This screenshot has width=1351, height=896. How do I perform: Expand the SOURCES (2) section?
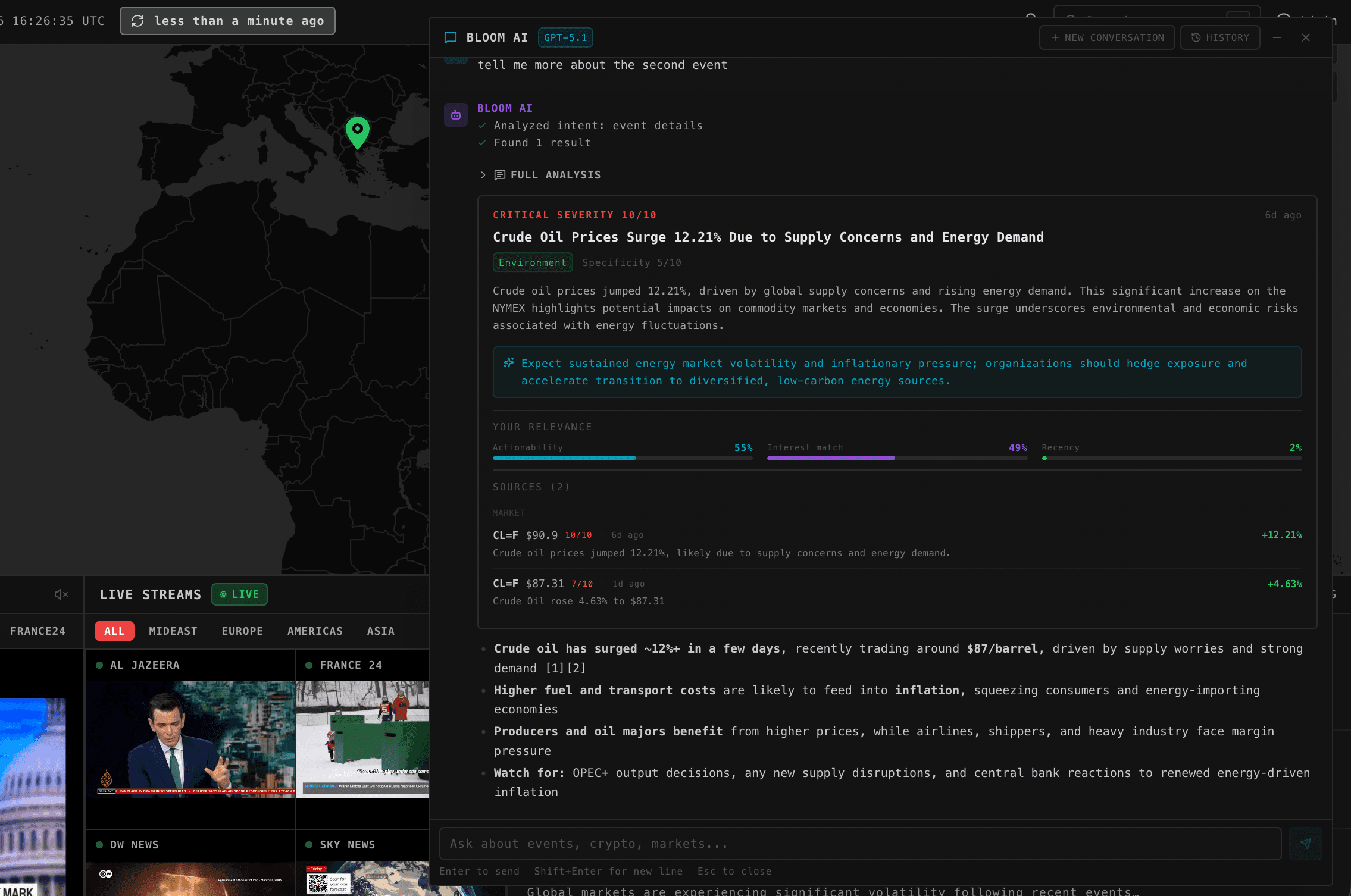click(x=530, y=486)
